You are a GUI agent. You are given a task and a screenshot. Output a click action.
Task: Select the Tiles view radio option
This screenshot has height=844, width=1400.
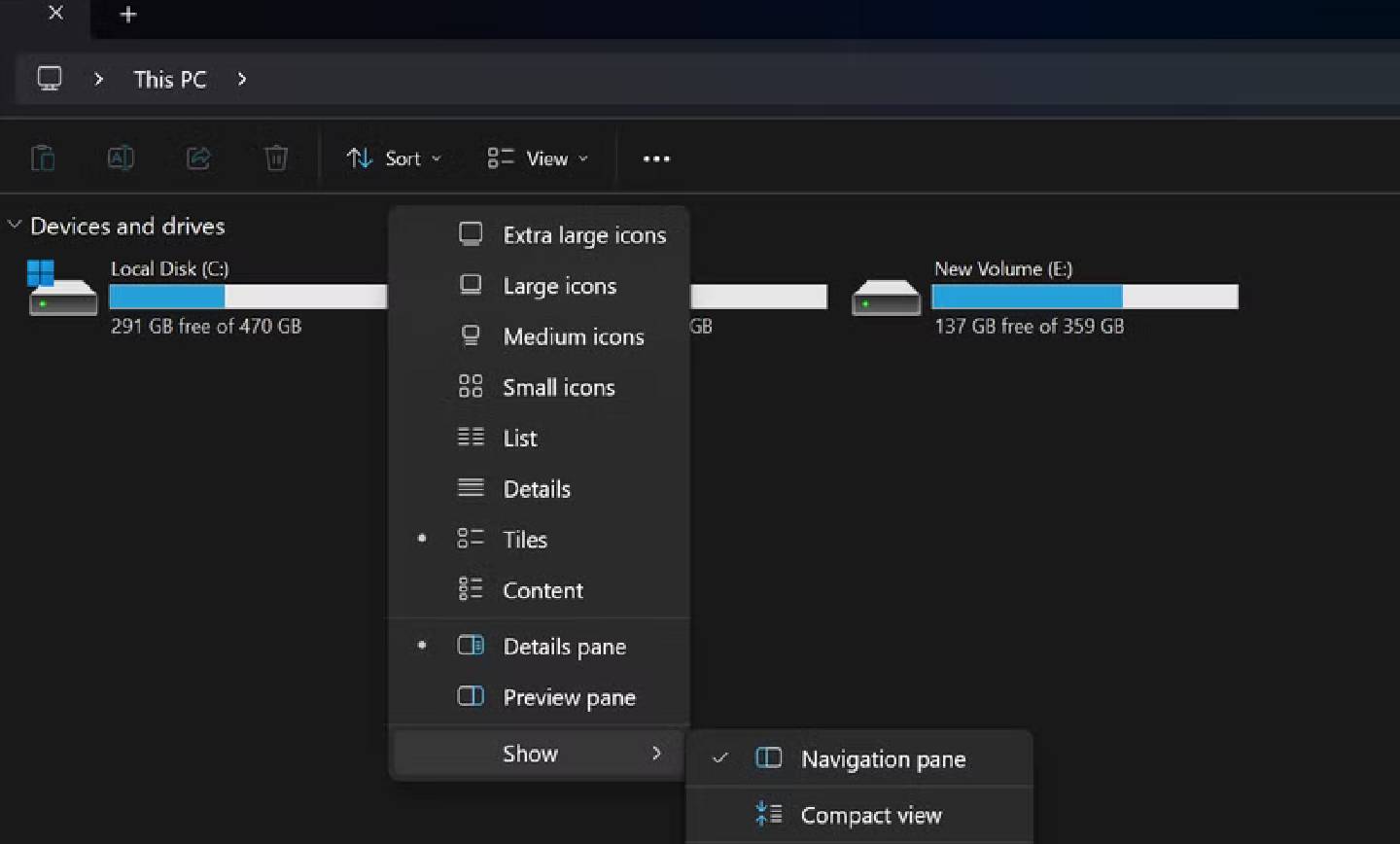tap(540, 540)
